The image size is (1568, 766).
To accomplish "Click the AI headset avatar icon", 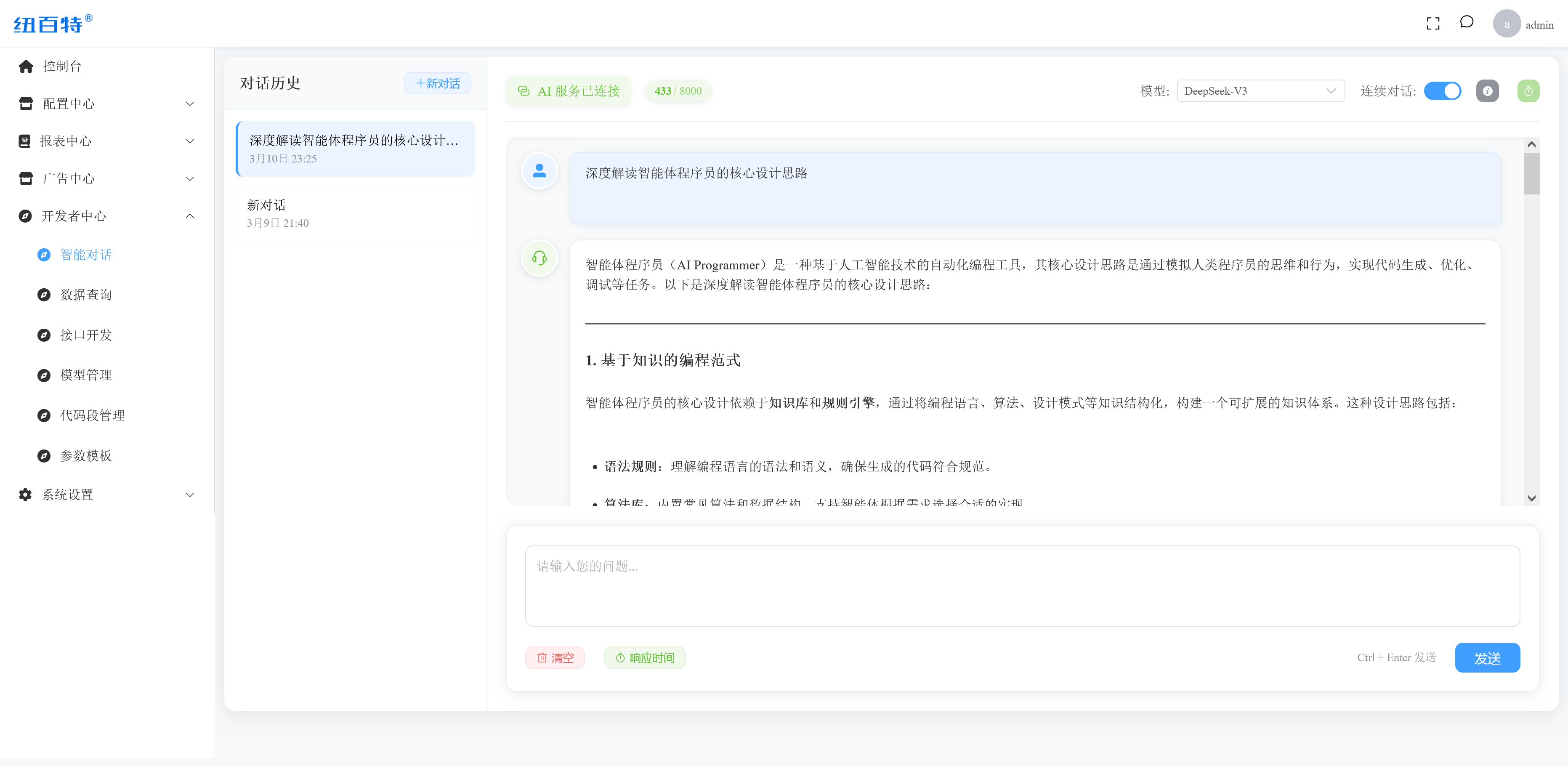I will (539, 258).
